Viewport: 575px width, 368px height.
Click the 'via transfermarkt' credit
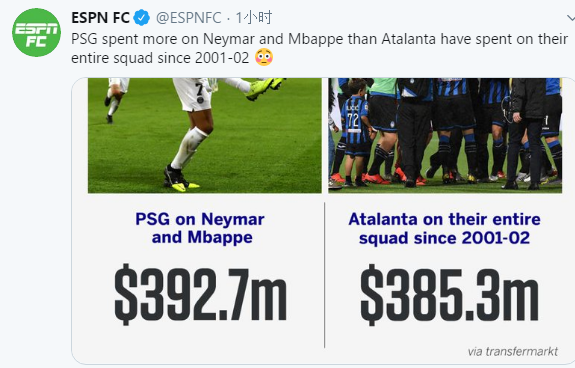[x=513, y=352]
